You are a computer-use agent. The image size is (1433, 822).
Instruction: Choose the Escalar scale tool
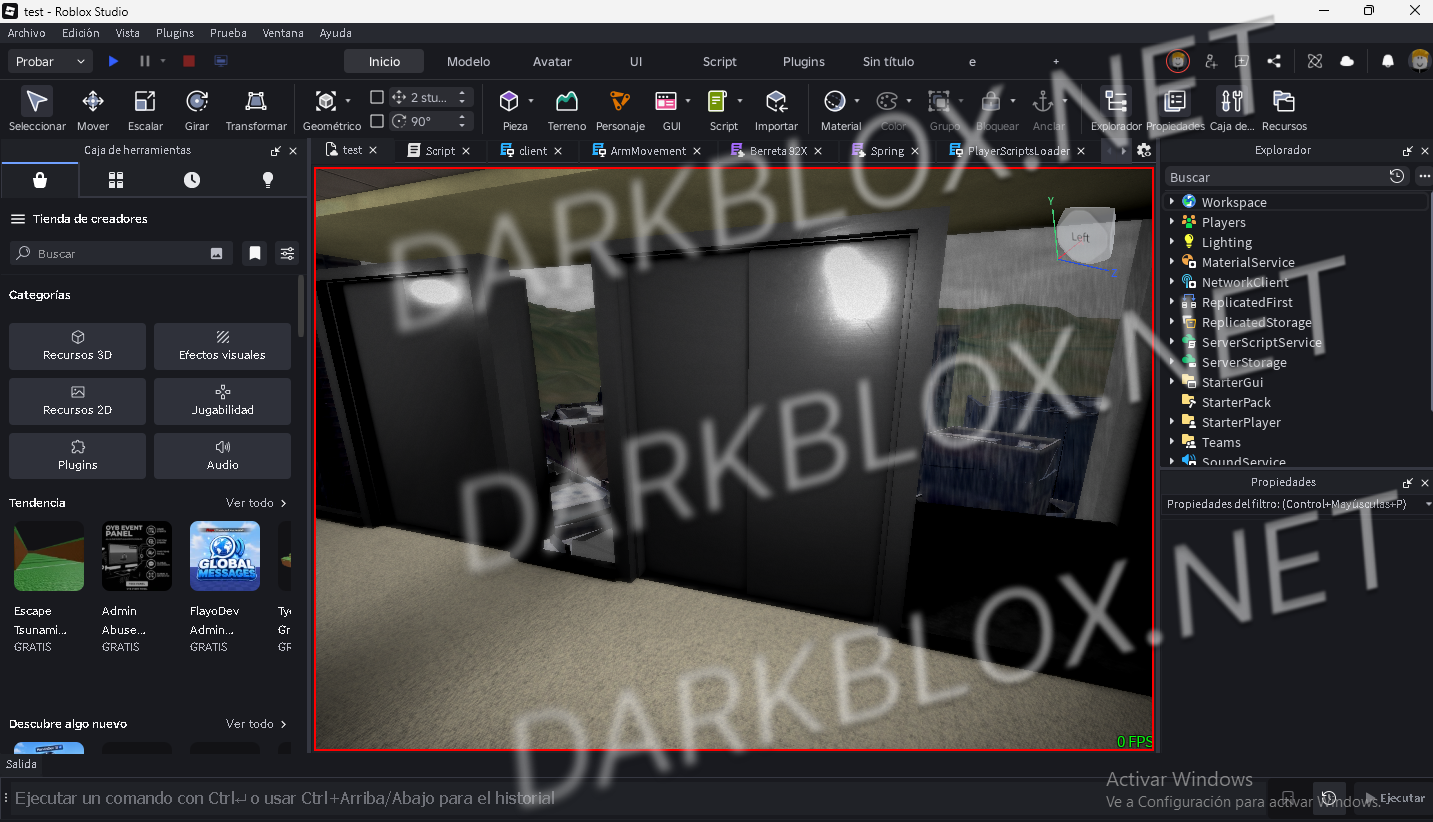145,110
